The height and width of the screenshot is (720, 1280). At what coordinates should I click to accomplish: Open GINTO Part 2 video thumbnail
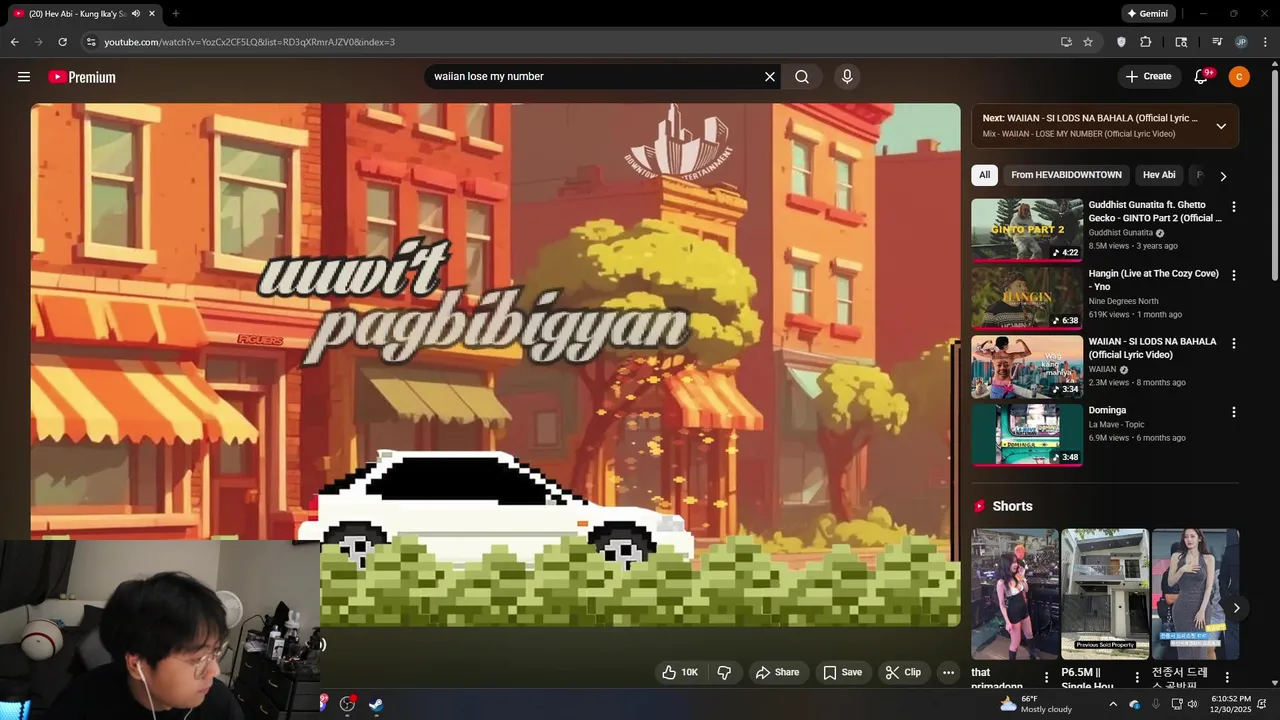1027,230
